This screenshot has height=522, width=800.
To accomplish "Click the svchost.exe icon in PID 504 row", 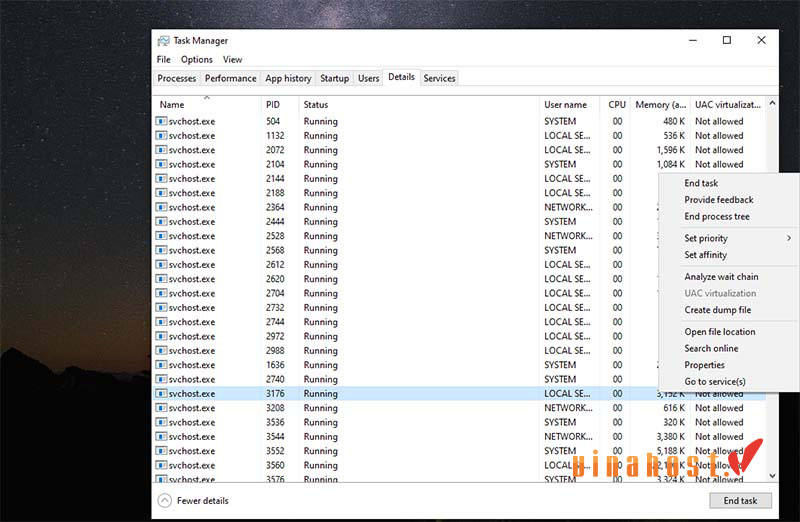I will point(161,121).
